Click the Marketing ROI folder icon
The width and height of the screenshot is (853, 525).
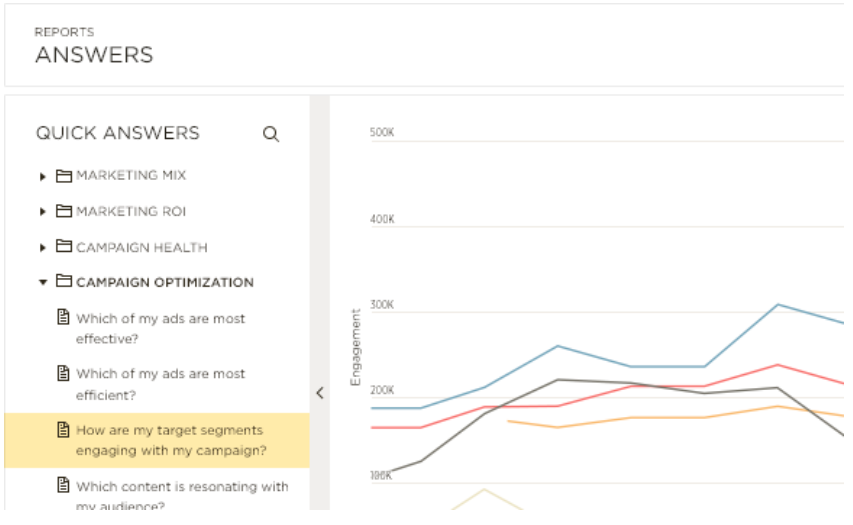pyautogui.click(x=64, y=212)
